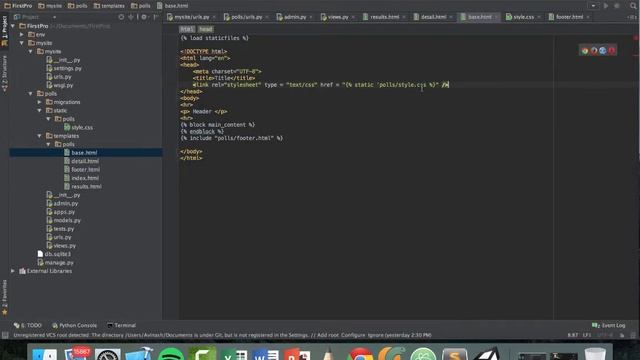Close the footer.html editor tab
Viewport: 640px width, 360px height.
pos(588,17)
